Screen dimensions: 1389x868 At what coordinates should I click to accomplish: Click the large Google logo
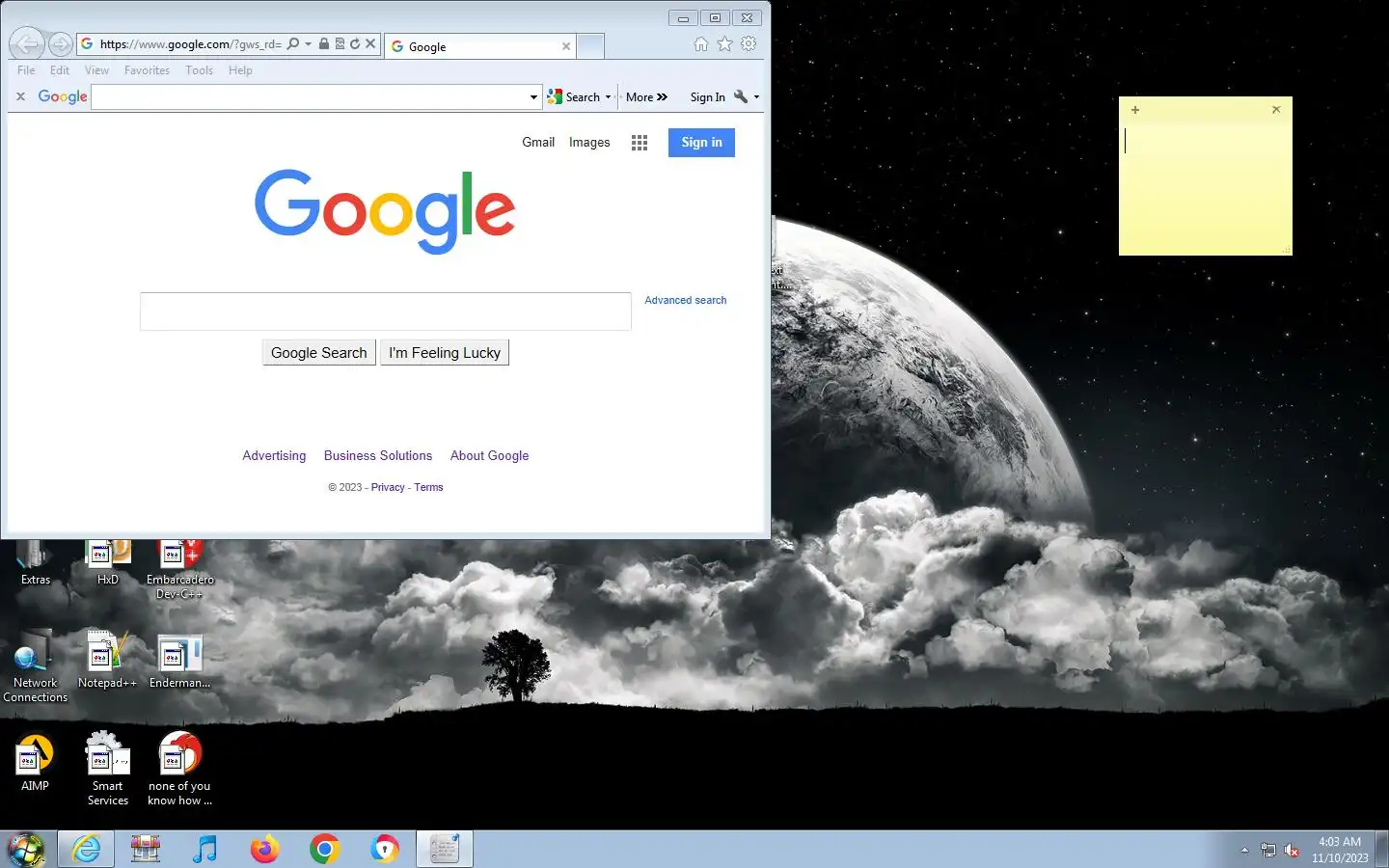point(385,211)
